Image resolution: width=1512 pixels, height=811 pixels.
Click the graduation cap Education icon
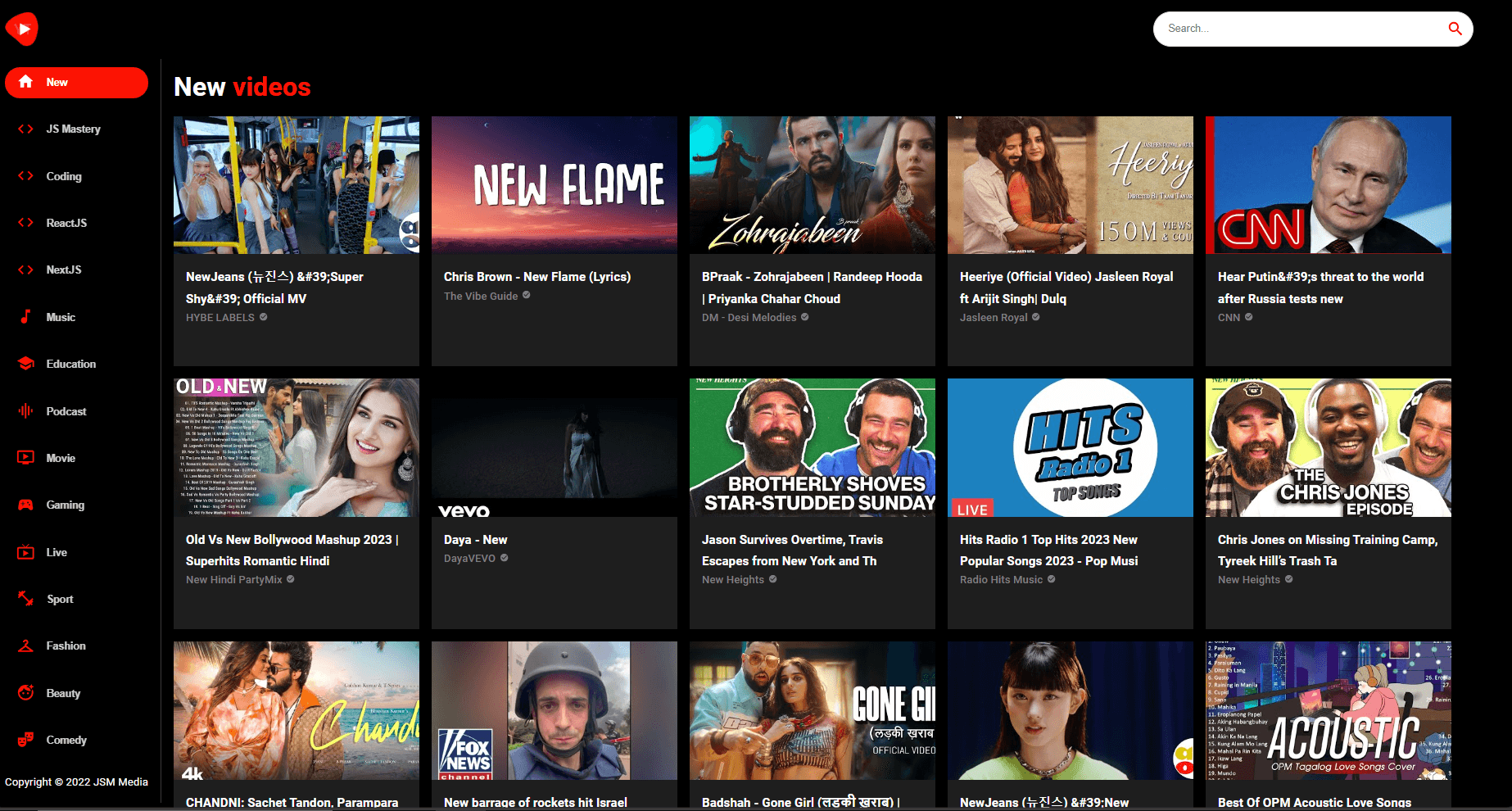pyautogui.click(x=26, y=364)
